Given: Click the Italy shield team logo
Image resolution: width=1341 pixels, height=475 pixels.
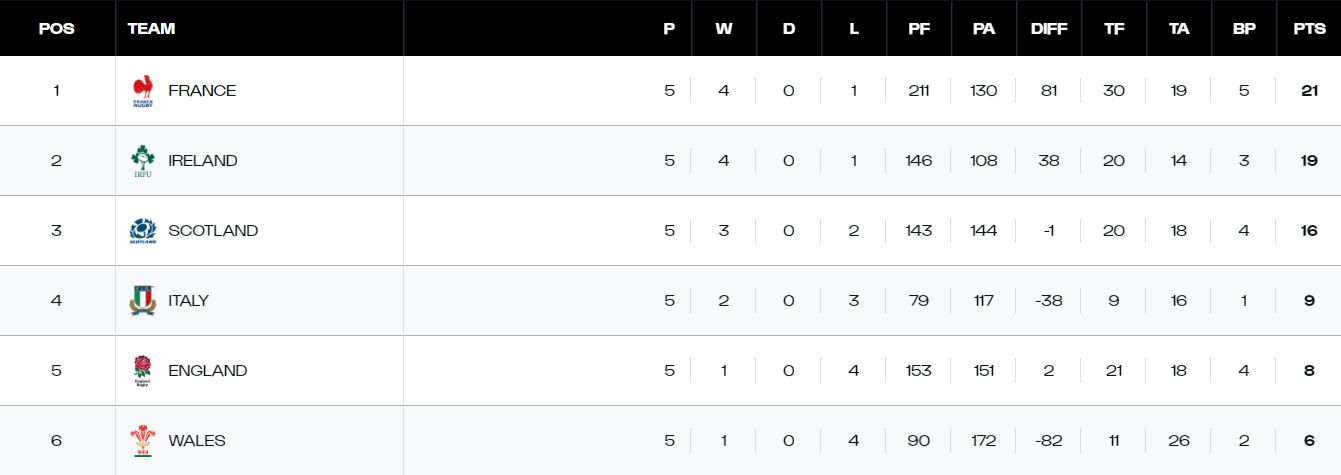Looking at the screenshot, I should tap(143, 301).
